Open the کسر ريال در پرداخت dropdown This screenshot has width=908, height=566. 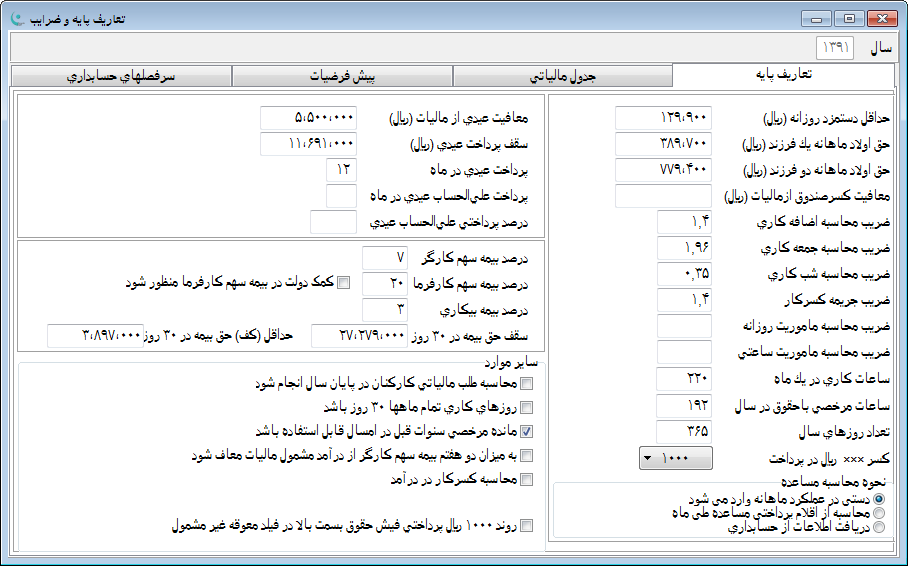click(x=675, y=458)
